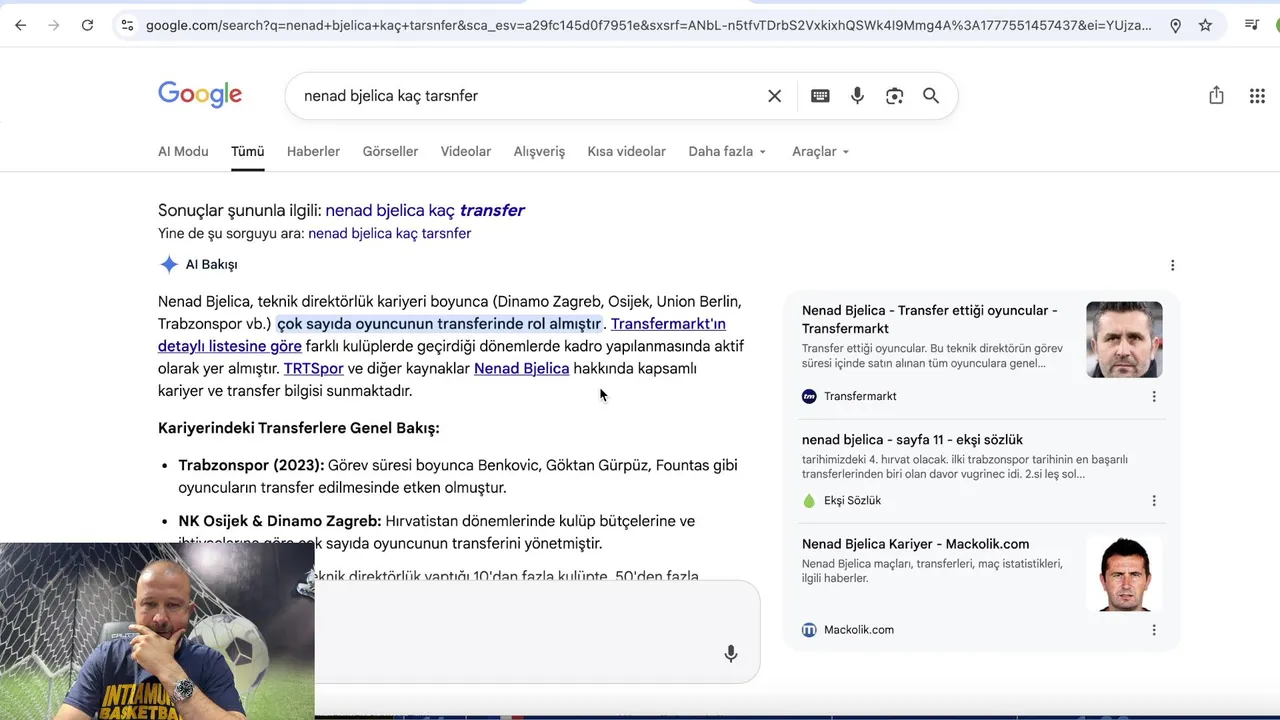The width and height of the screenshot is (1280, 720).
Task: Expand the Araçlar dropdown
Action: (x=820, y=152)
